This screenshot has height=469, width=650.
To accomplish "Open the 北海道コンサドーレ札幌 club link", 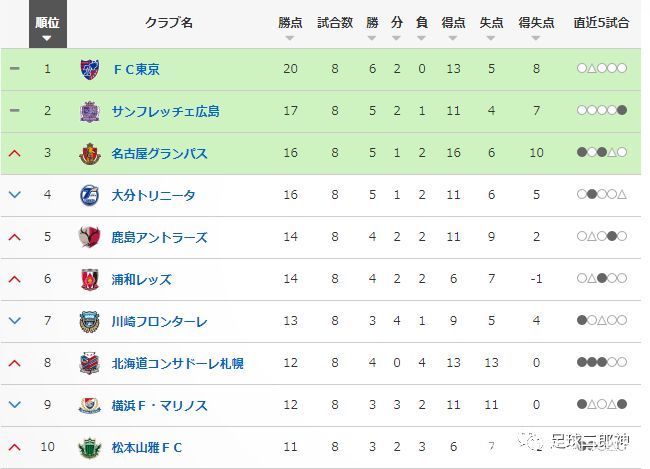I will (177, 364).
